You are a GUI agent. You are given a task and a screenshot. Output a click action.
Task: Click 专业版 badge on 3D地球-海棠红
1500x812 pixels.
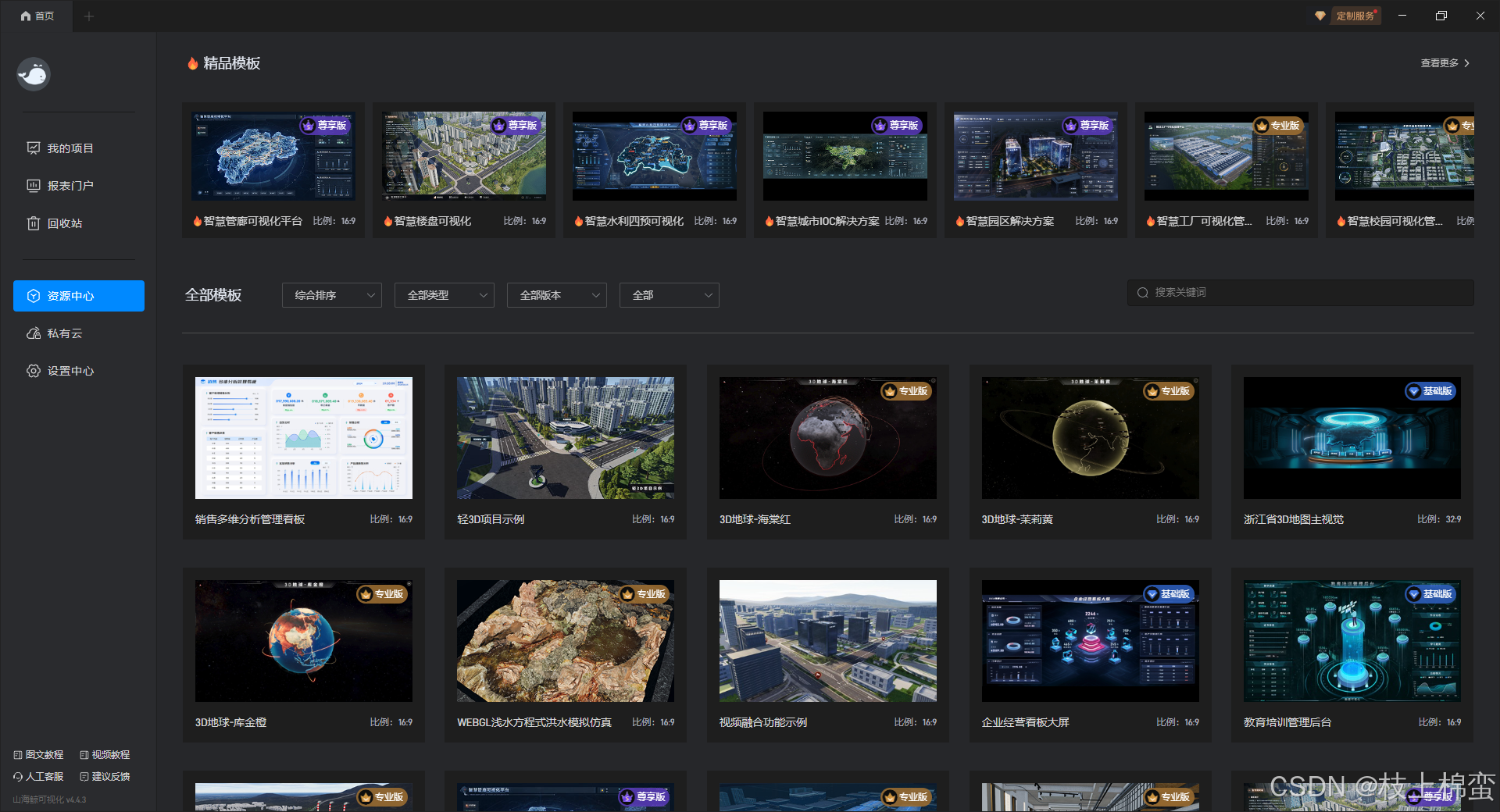[905, 391]
